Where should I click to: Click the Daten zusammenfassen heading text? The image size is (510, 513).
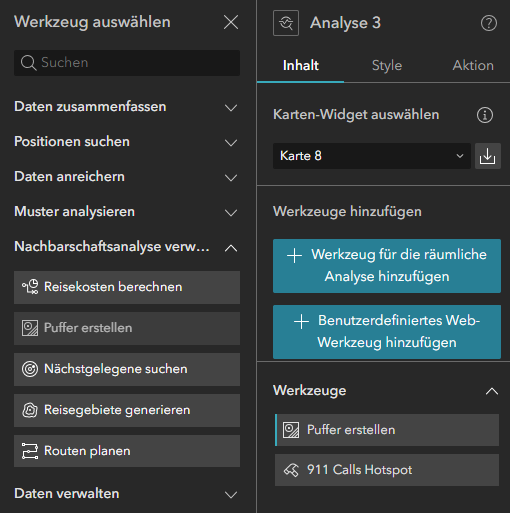point(90,107)
